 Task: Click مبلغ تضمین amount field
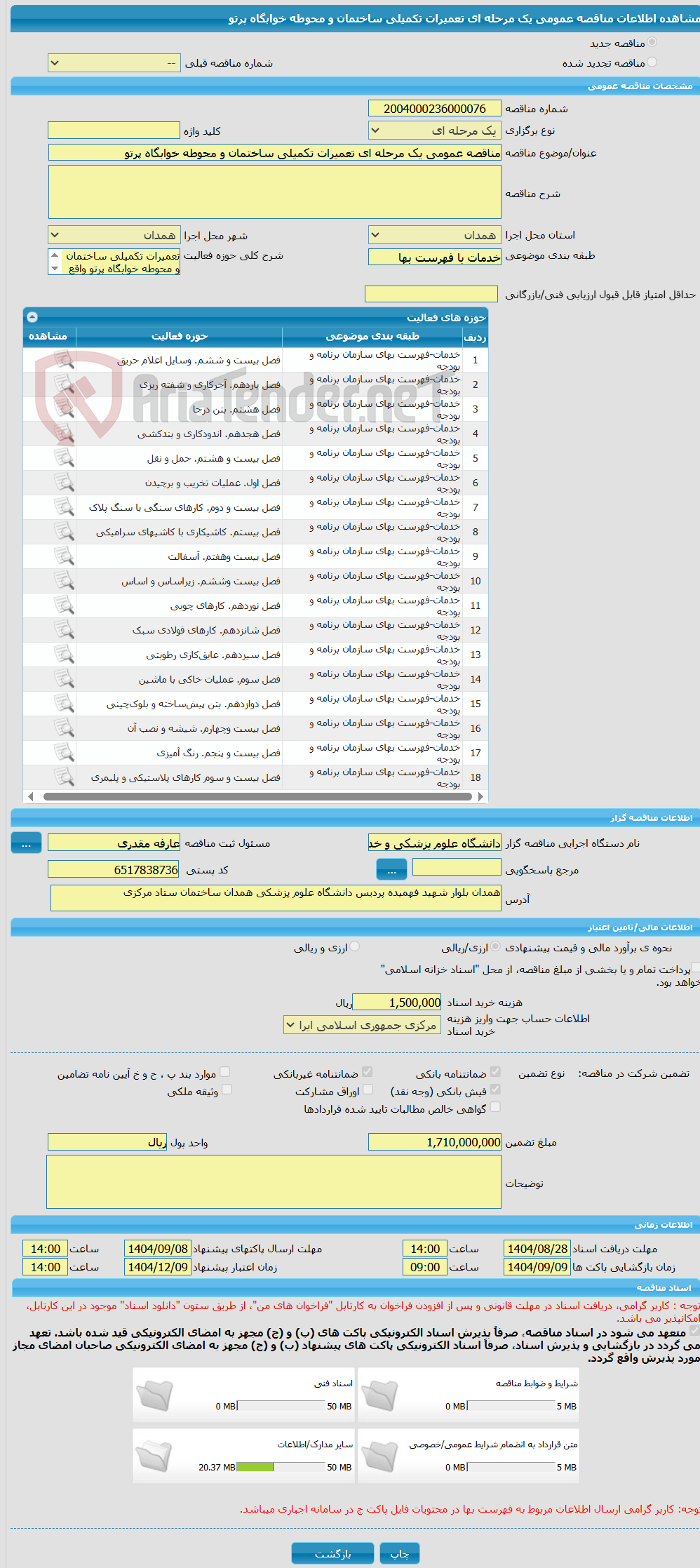pyautogui.click(x=435, y=1142)
